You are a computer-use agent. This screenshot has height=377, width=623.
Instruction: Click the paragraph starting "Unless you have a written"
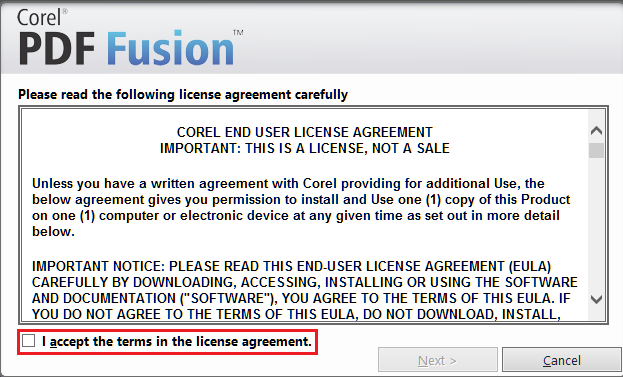(301, 207)
